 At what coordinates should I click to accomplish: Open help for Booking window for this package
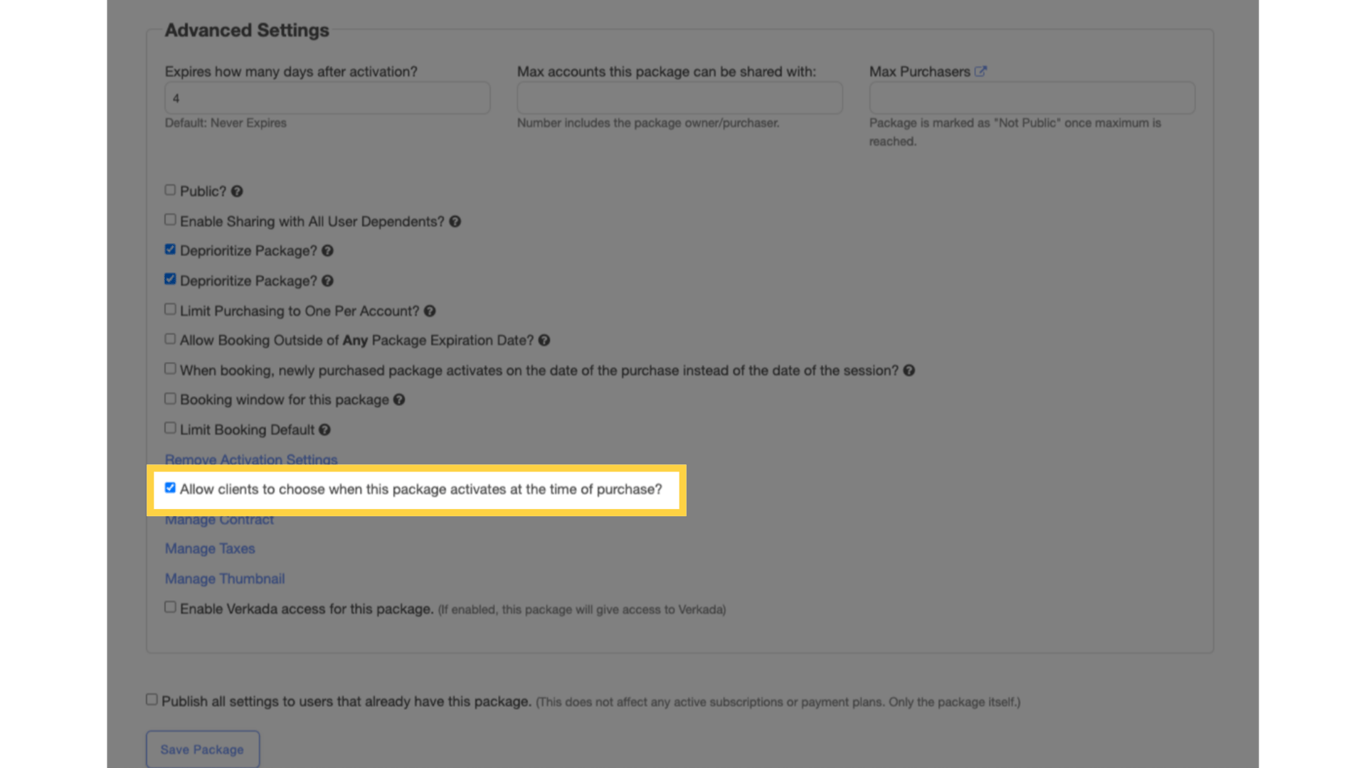[399, 399]
